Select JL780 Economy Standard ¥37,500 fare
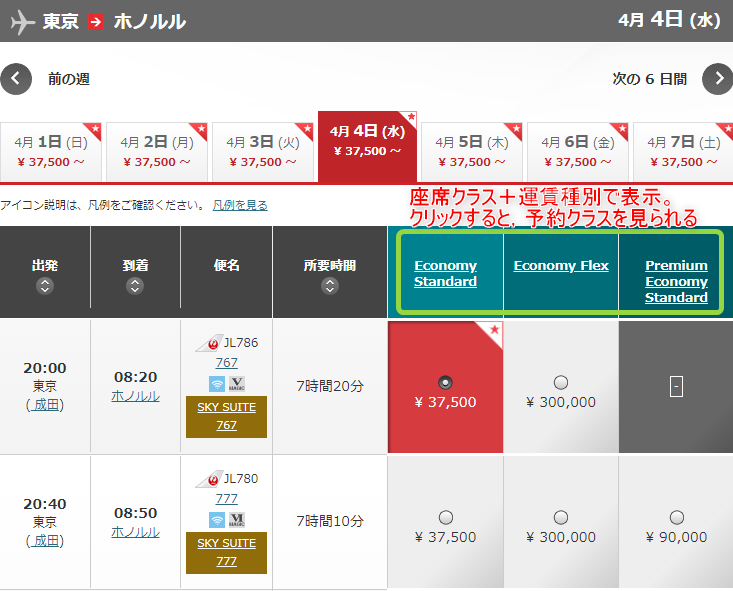This screenshot has width=733, height=591. click(x=445, y=517)
